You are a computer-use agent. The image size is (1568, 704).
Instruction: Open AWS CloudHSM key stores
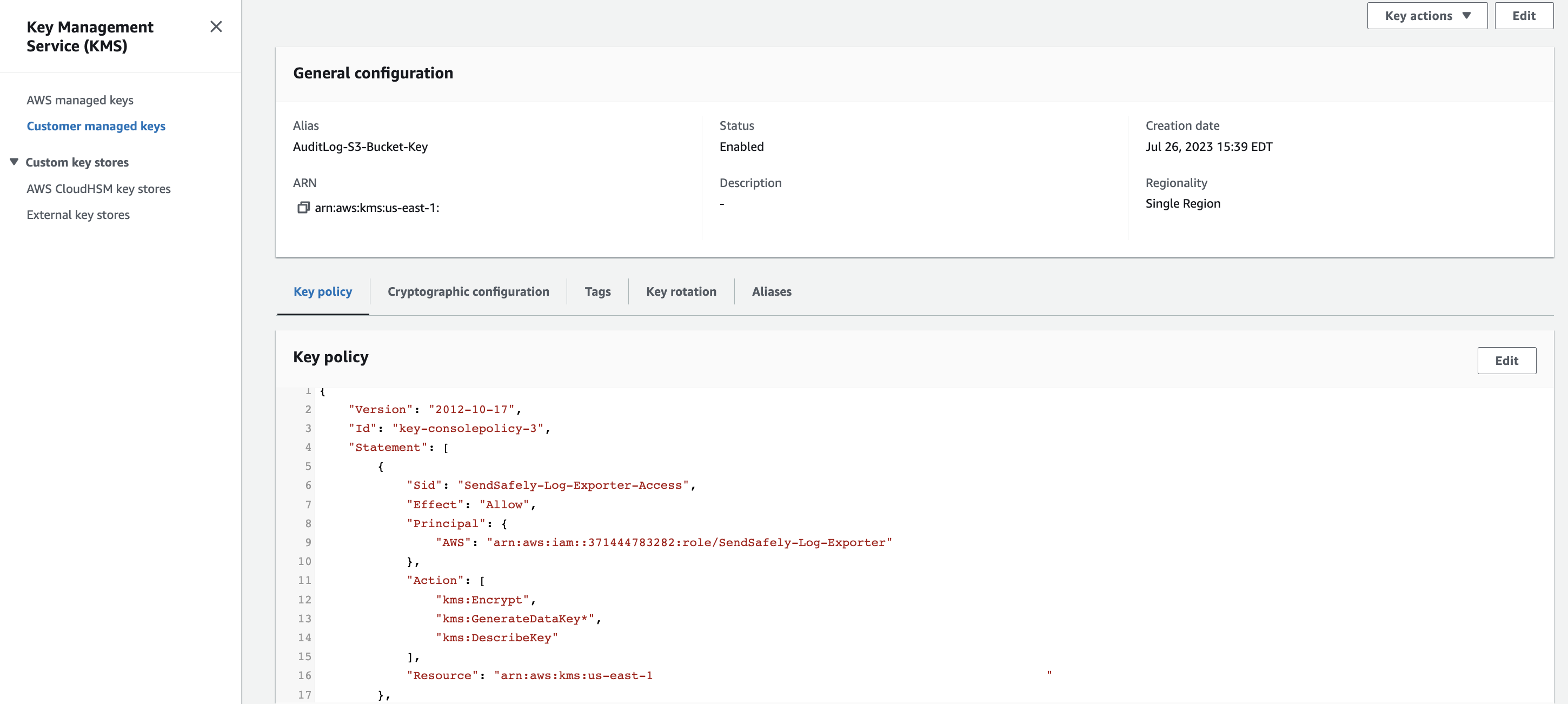tap(98, 189)
